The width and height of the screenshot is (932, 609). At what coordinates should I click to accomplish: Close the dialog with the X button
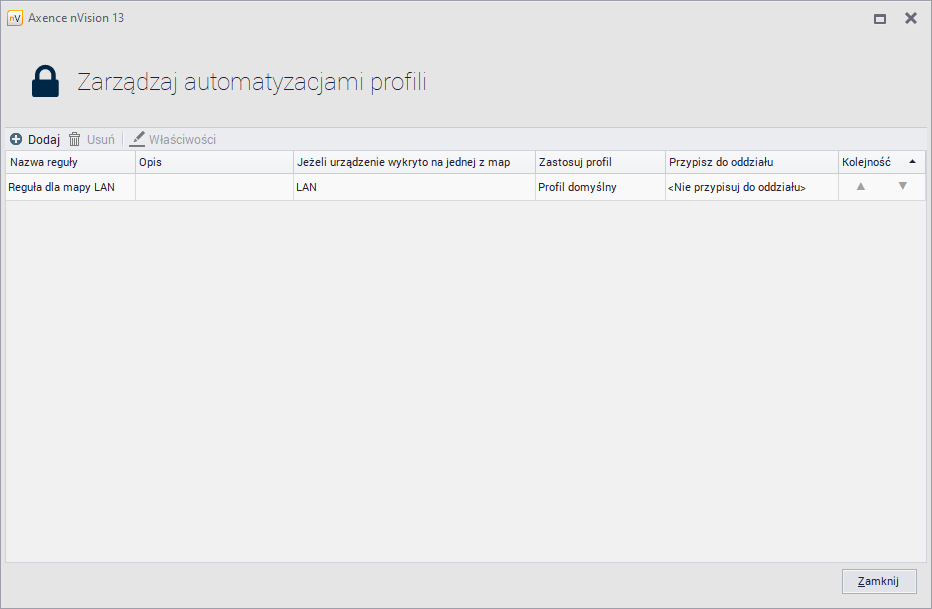pyautogui.click(x=910, y=18)
